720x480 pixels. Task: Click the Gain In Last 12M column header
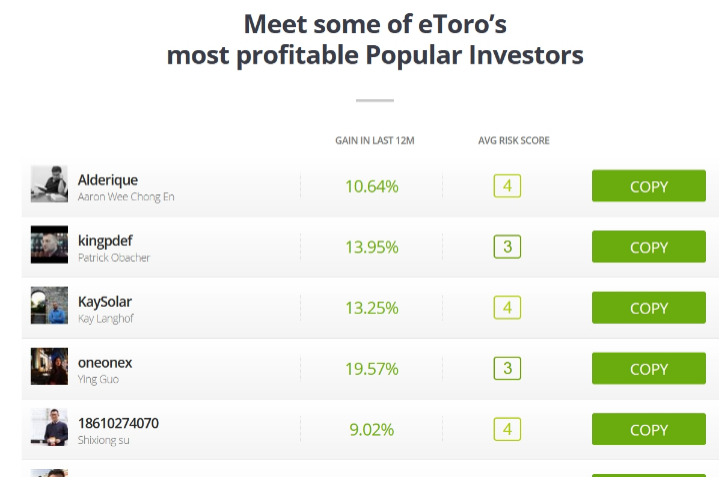click(x=375, y=141)
